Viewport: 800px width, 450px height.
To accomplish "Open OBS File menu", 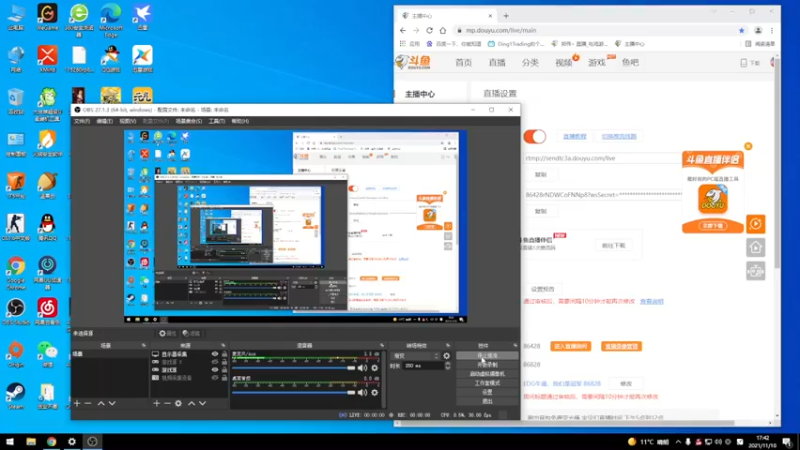I will pyautogui.click(x=82, y=121).
